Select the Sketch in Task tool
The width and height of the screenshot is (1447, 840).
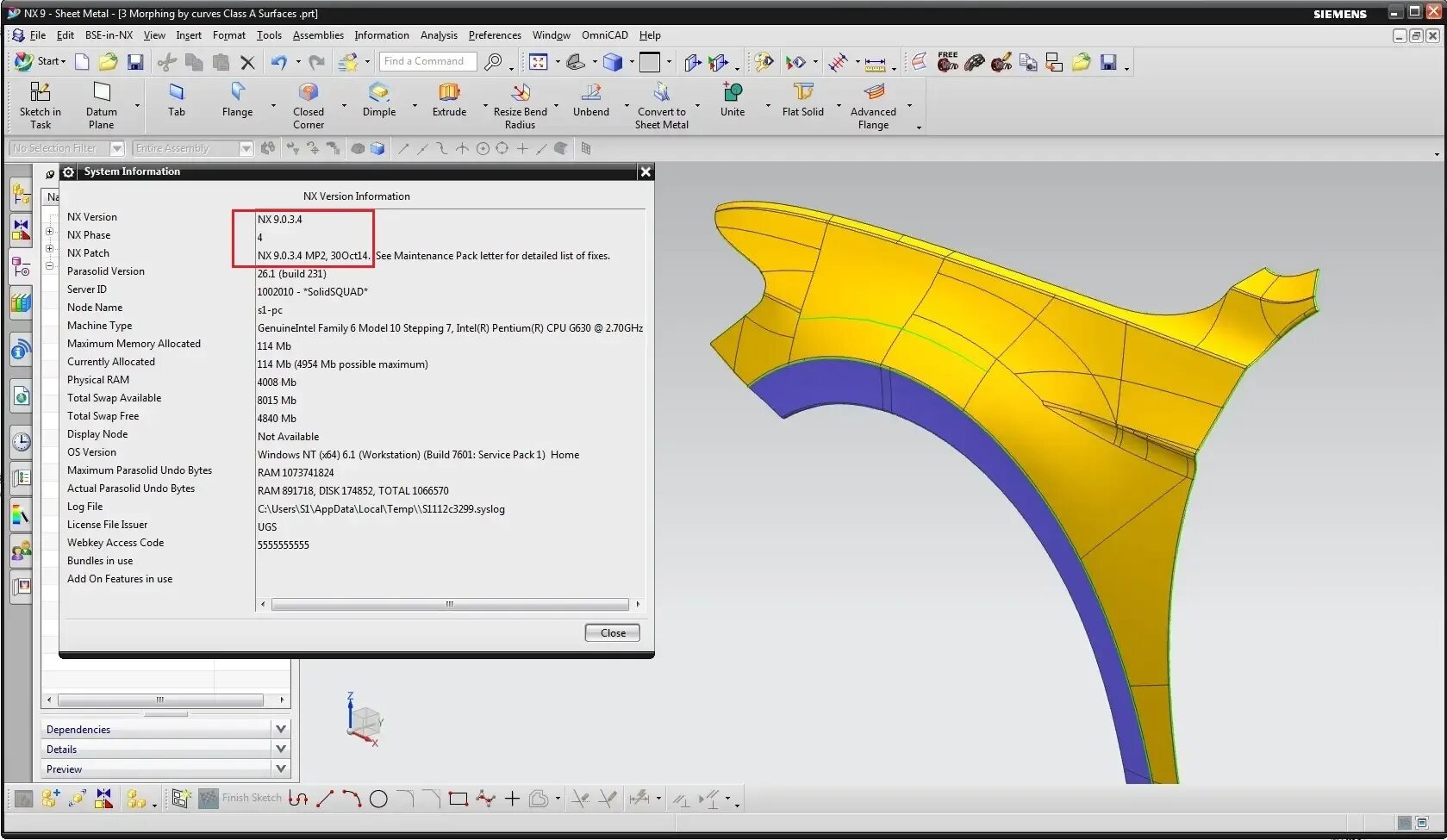tap(41, 105)
